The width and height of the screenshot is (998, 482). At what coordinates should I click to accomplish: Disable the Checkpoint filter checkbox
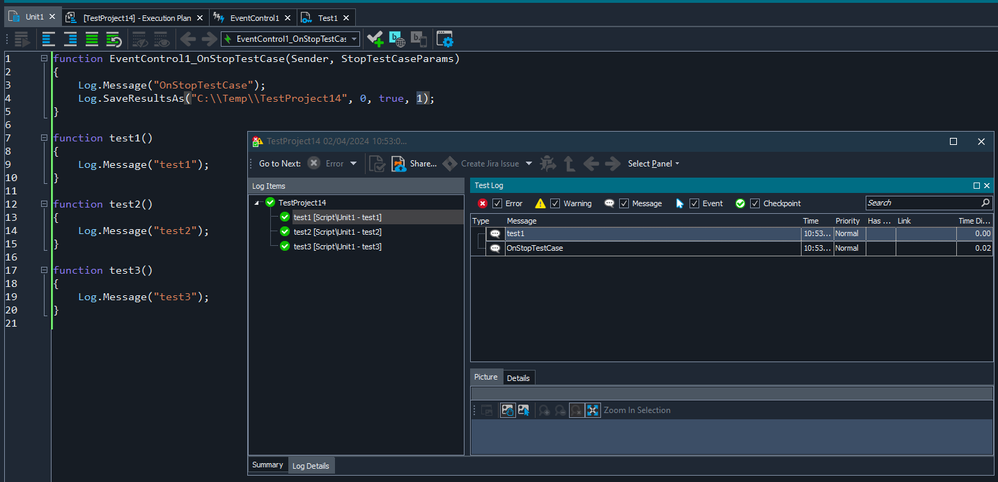coord(755,203)
